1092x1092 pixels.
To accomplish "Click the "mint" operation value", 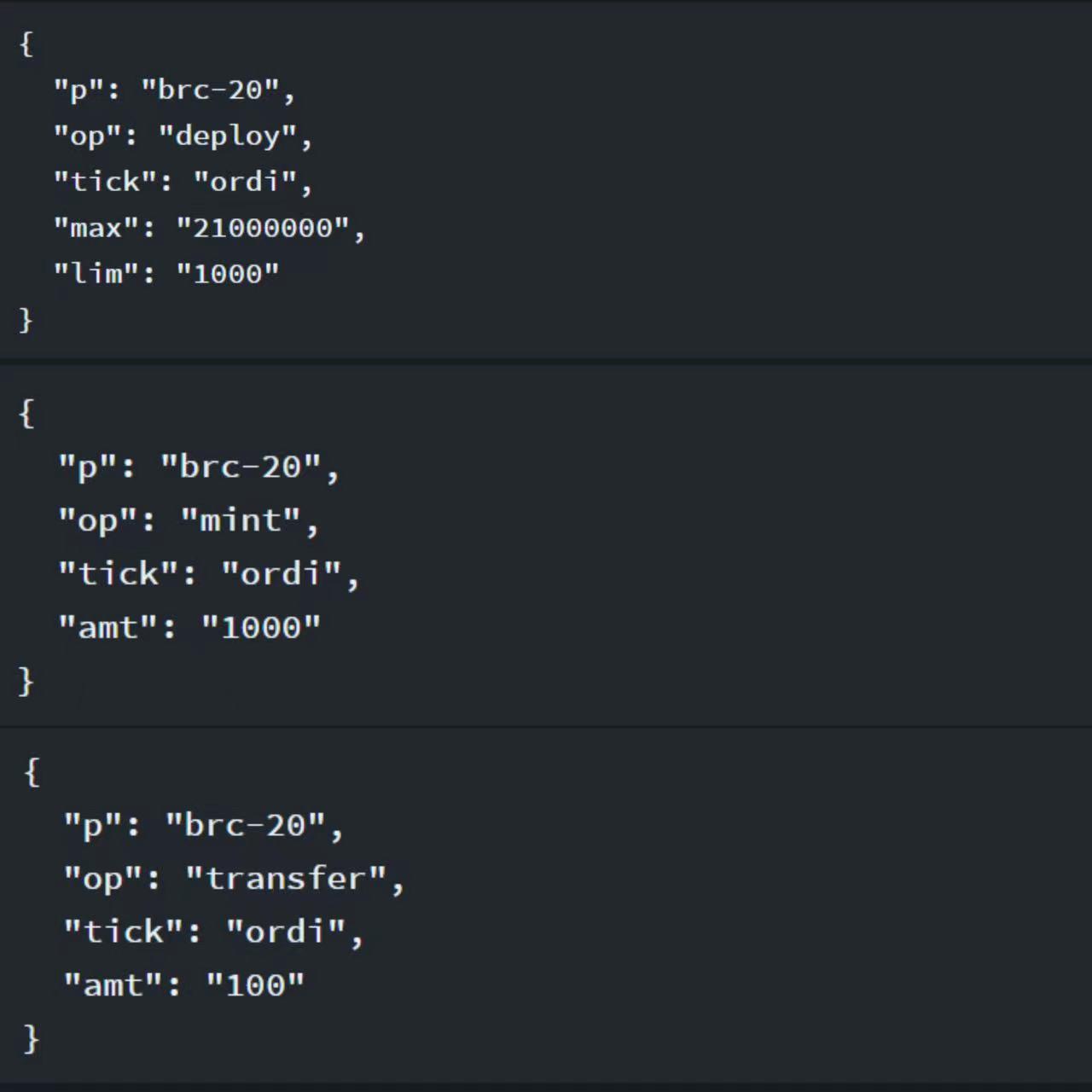I will [x=241, y=520].
